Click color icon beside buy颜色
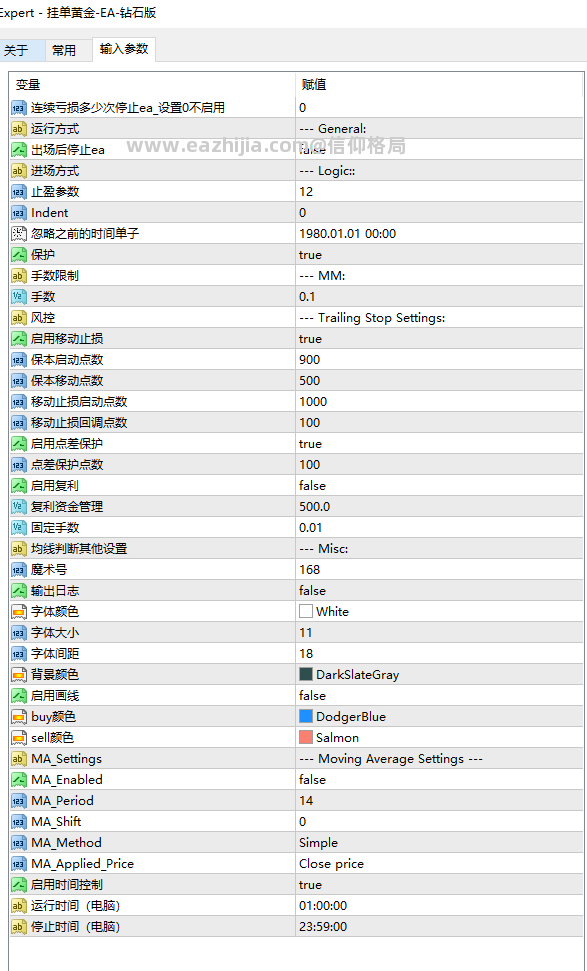Viewport: 587px width, 971px height. (x=19, y=717)
